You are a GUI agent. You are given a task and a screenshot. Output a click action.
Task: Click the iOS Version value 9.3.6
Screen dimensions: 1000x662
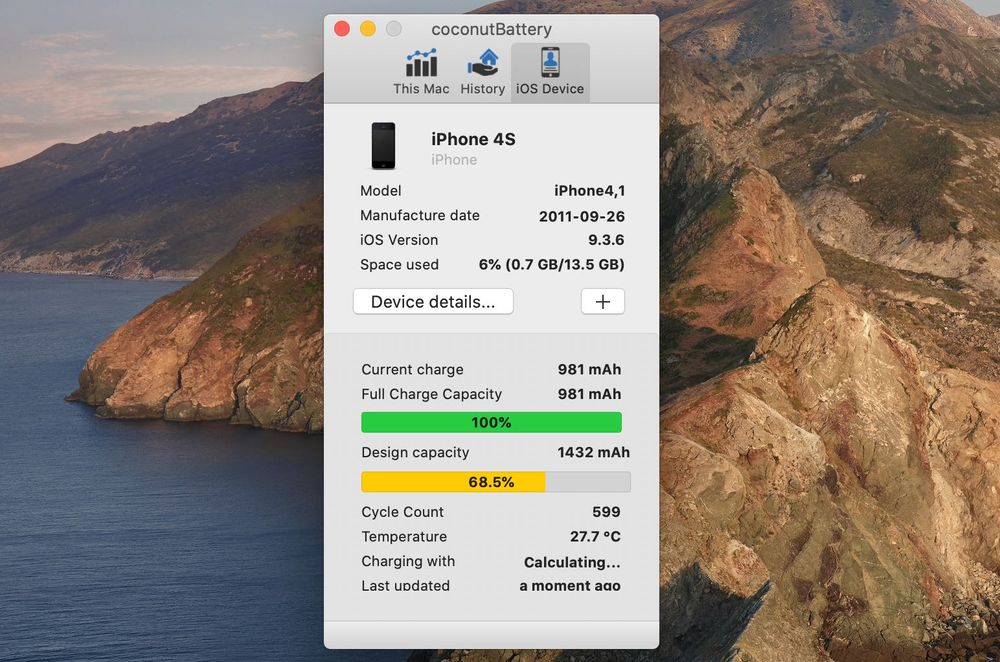coord(606,240)
